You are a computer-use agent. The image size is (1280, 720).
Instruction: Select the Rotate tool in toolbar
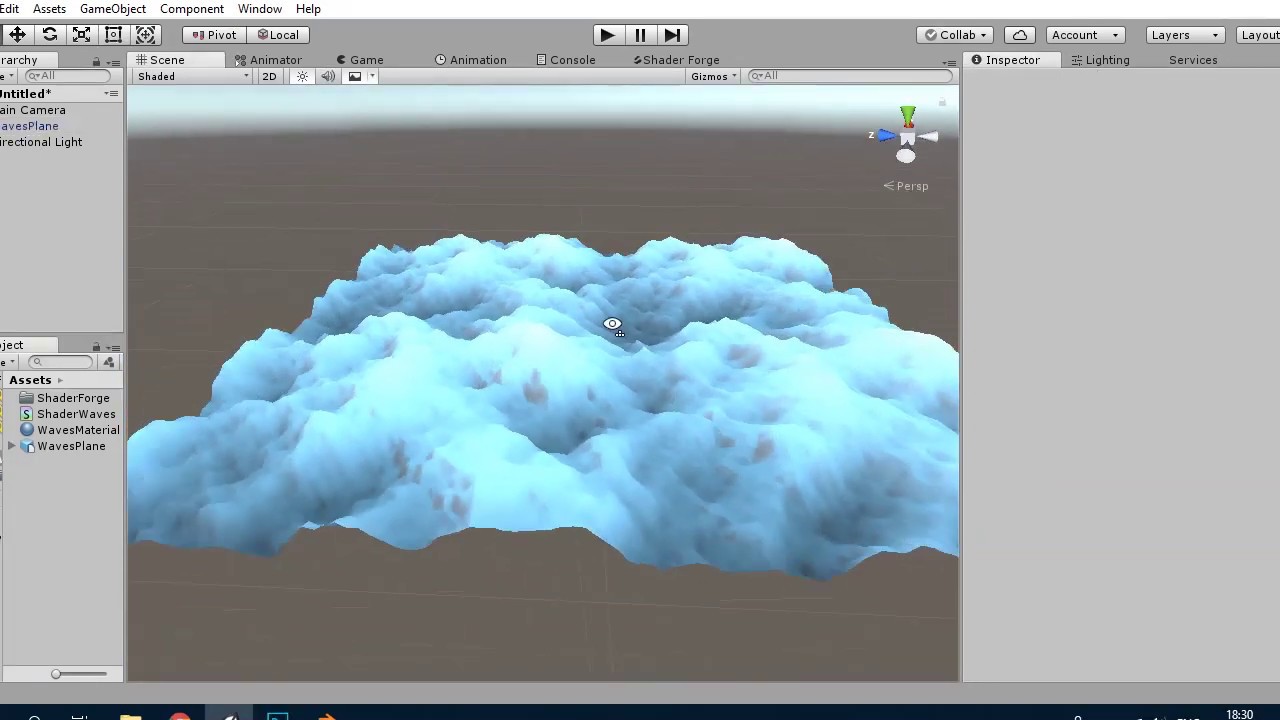click(49, 35)
